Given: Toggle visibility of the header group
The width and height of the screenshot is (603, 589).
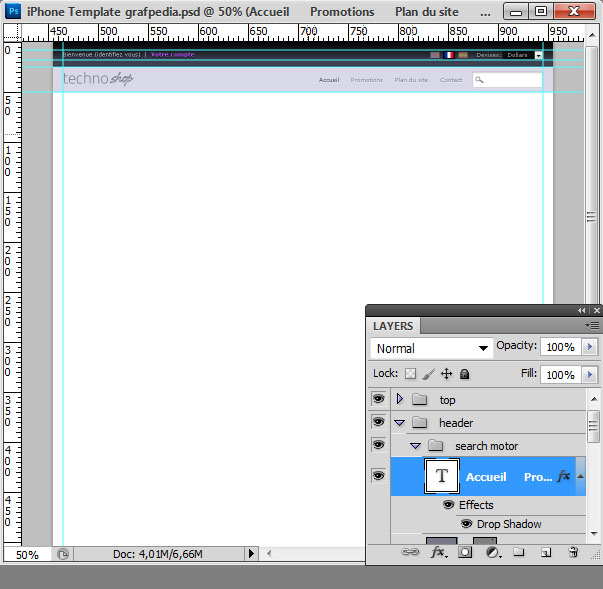Looking at the screenshot, I should pos(378,422).
